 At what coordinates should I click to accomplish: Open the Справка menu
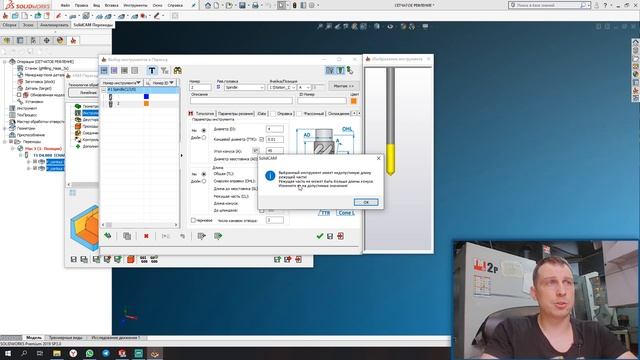click(x=175, y=5)
